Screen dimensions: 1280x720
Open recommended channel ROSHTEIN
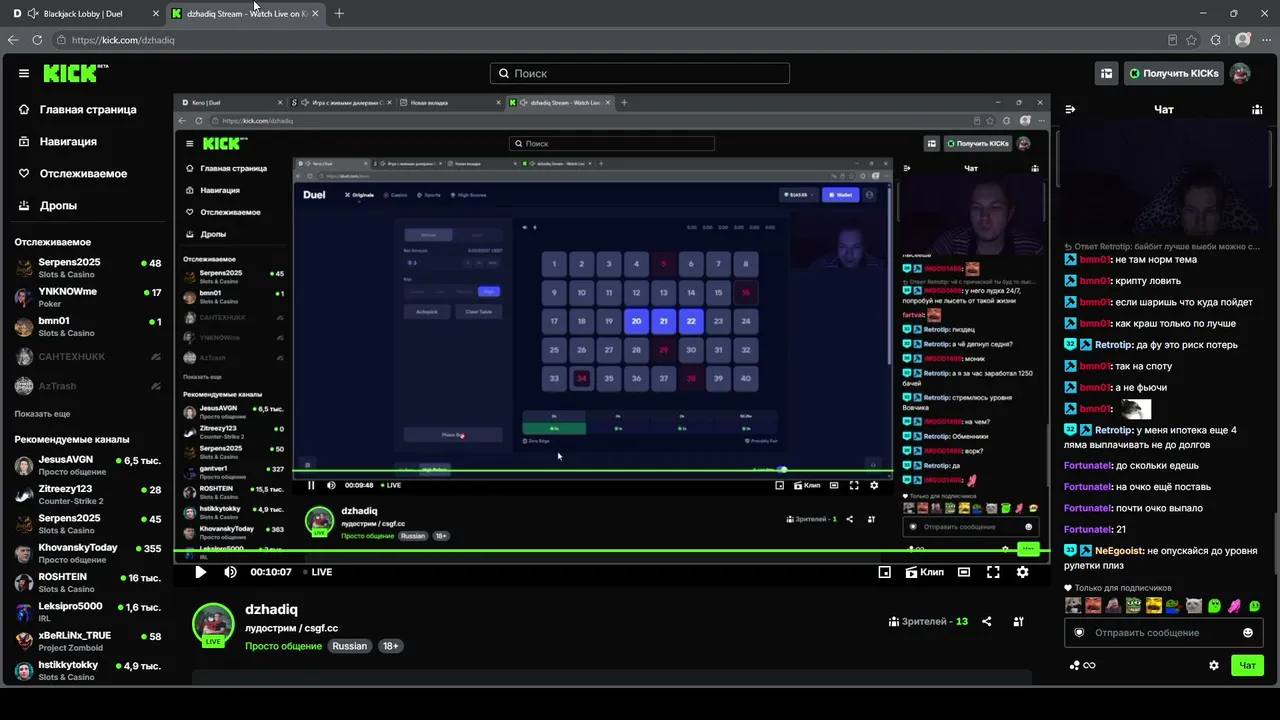click(88, 582)
